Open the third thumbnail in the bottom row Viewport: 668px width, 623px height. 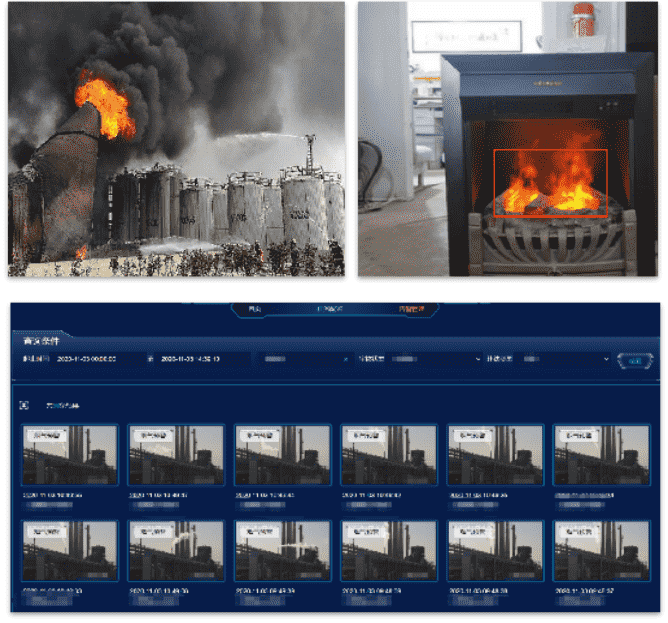[x=283, y=552]
